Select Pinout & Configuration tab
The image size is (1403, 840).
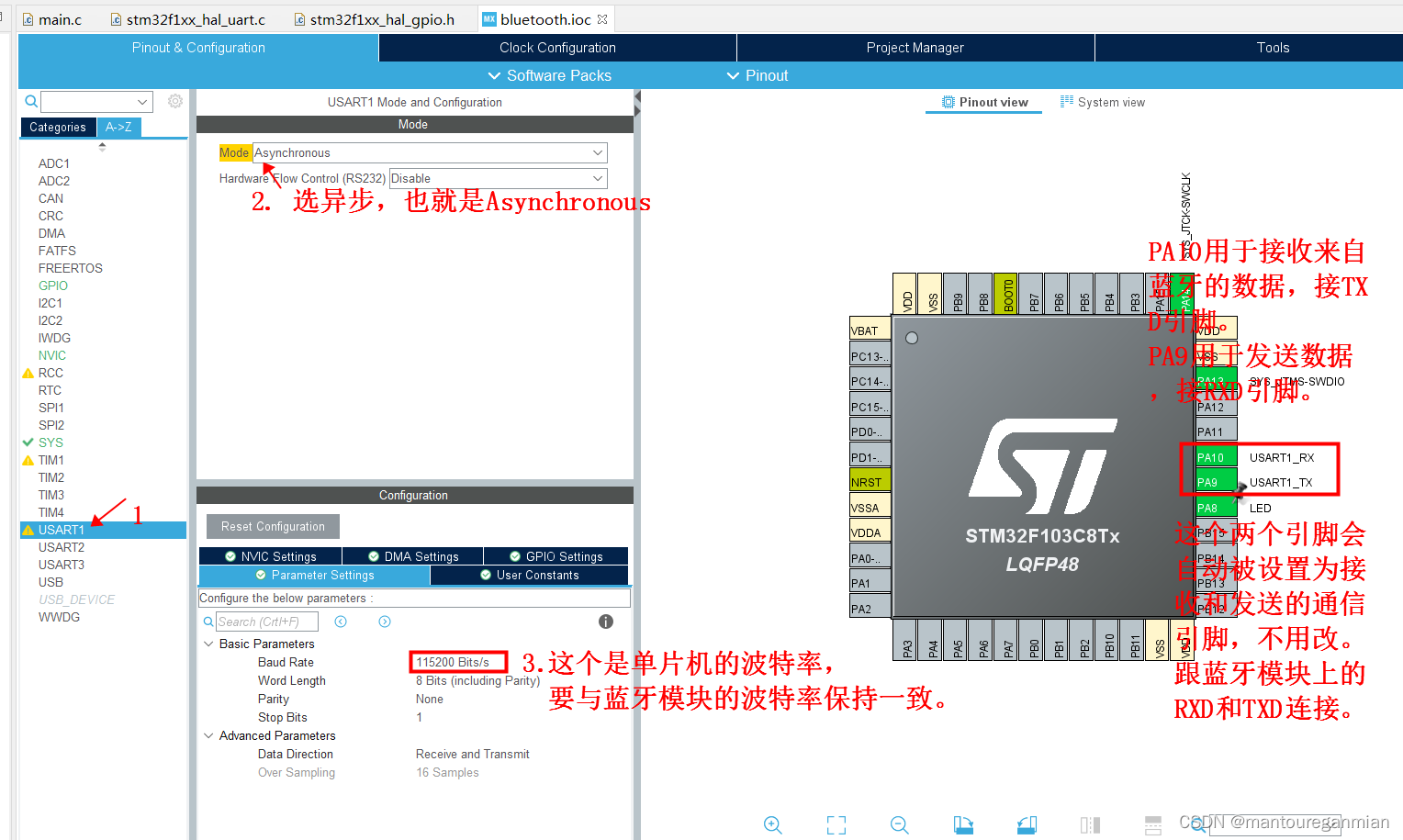[198, 48]
